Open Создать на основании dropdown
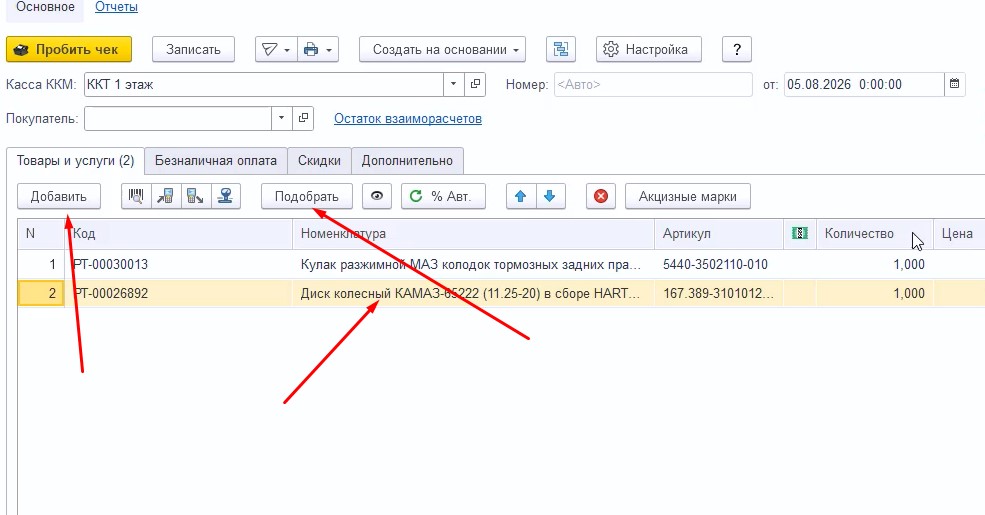This screenshot has height=515, width=985. [x=442, y=50]
